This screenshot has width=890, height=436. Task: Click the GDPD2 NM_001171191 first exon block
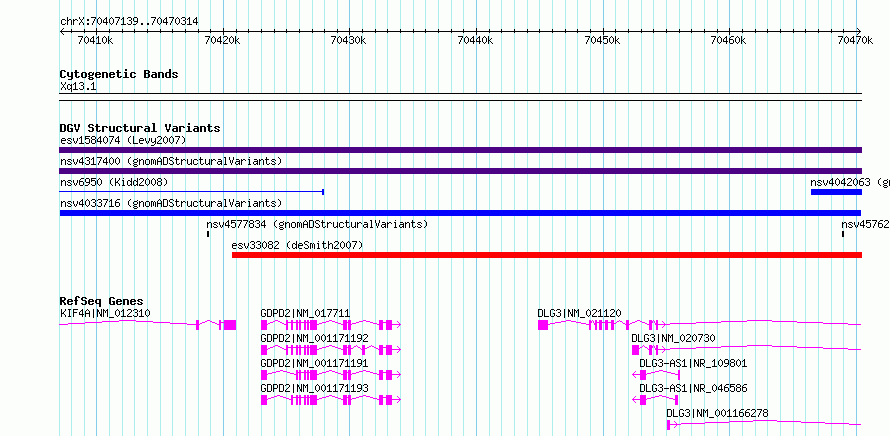point(264,375)
